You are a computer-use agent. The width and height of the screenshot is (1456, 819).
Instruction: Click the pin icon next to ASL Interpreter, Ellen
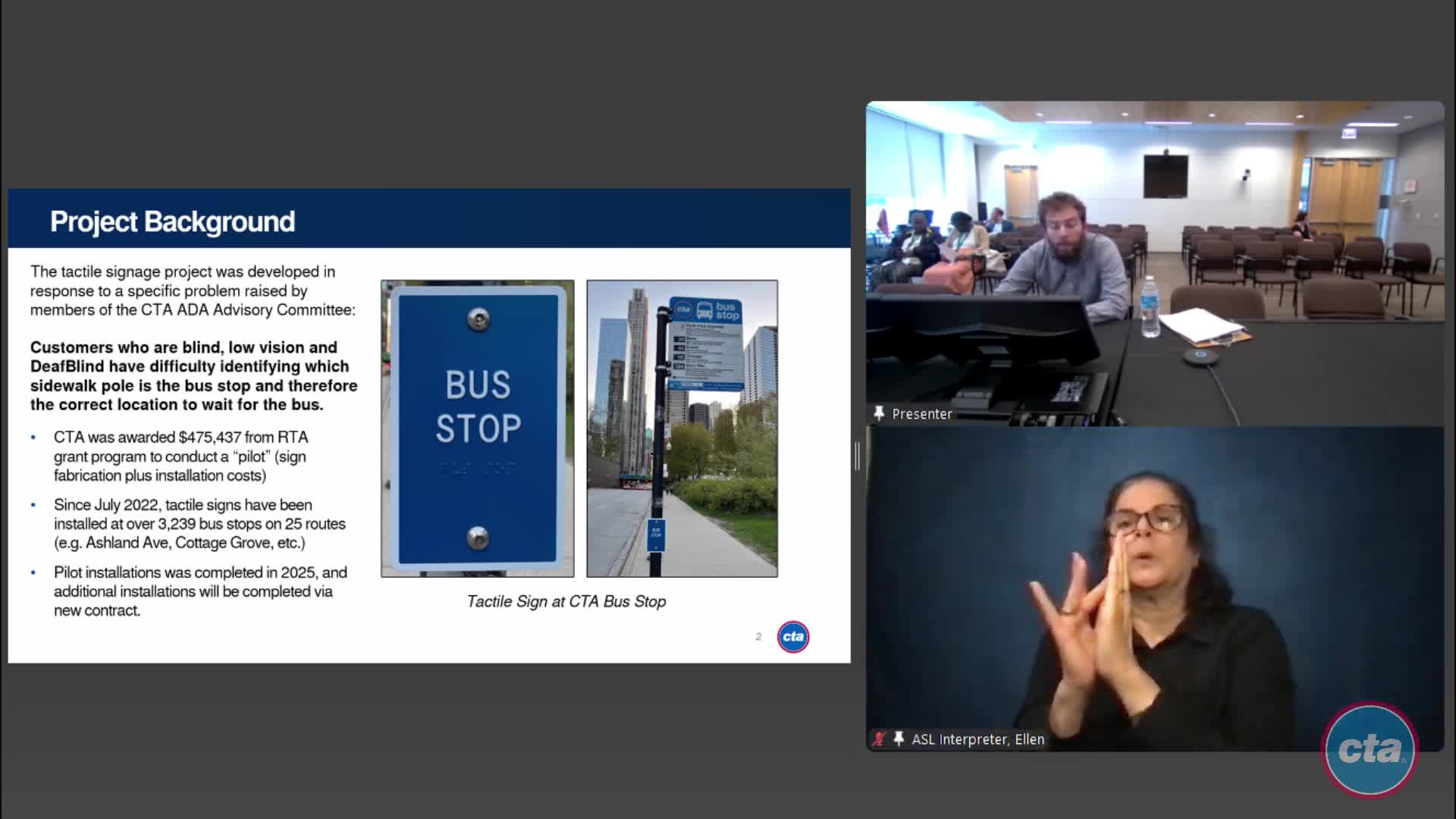point(899,739)
